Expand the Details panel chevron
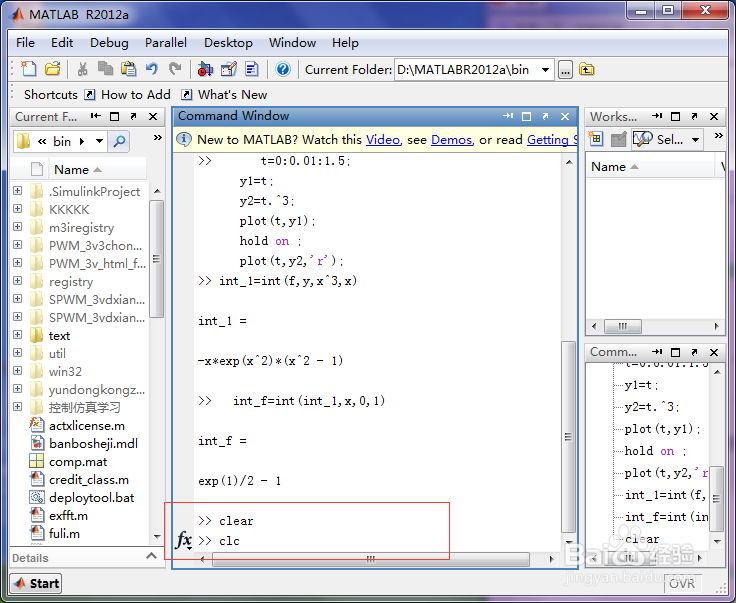Screen dimensions: 736x603 (x=151, y=557)
